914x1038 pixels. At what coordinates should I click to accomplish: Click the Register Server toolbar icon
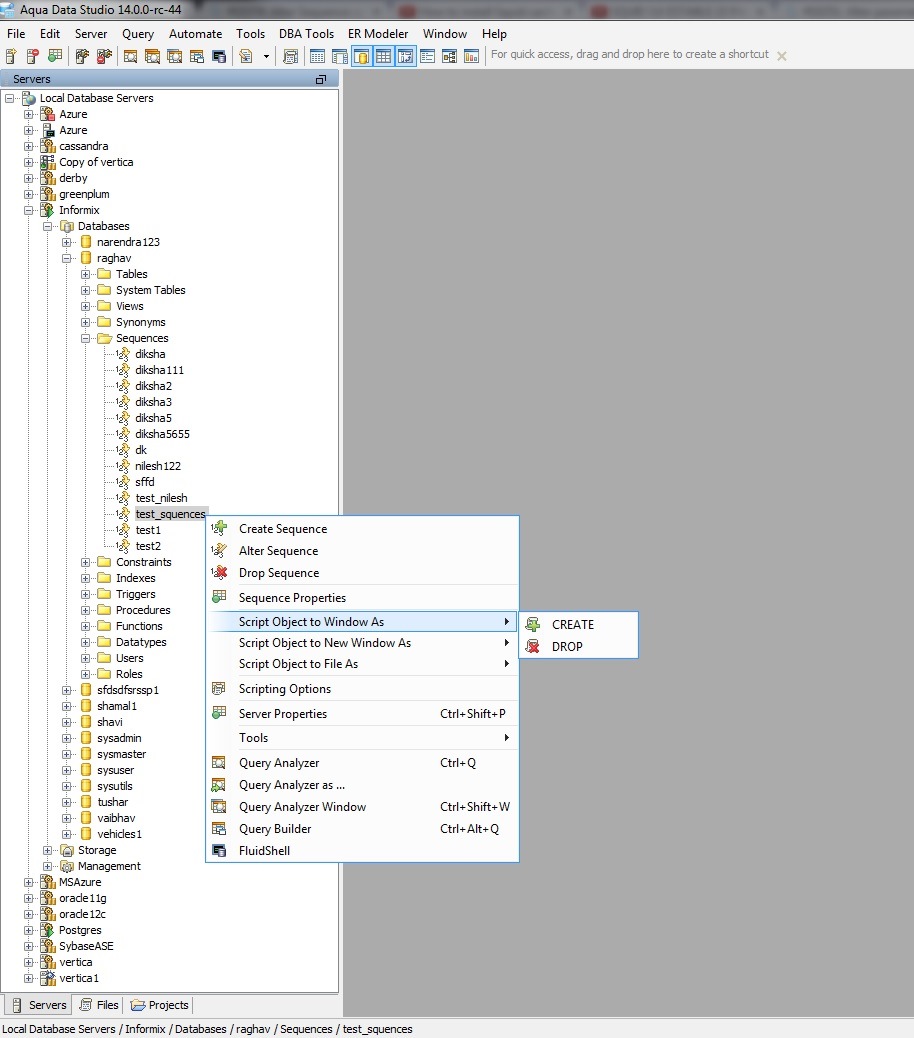11,56
